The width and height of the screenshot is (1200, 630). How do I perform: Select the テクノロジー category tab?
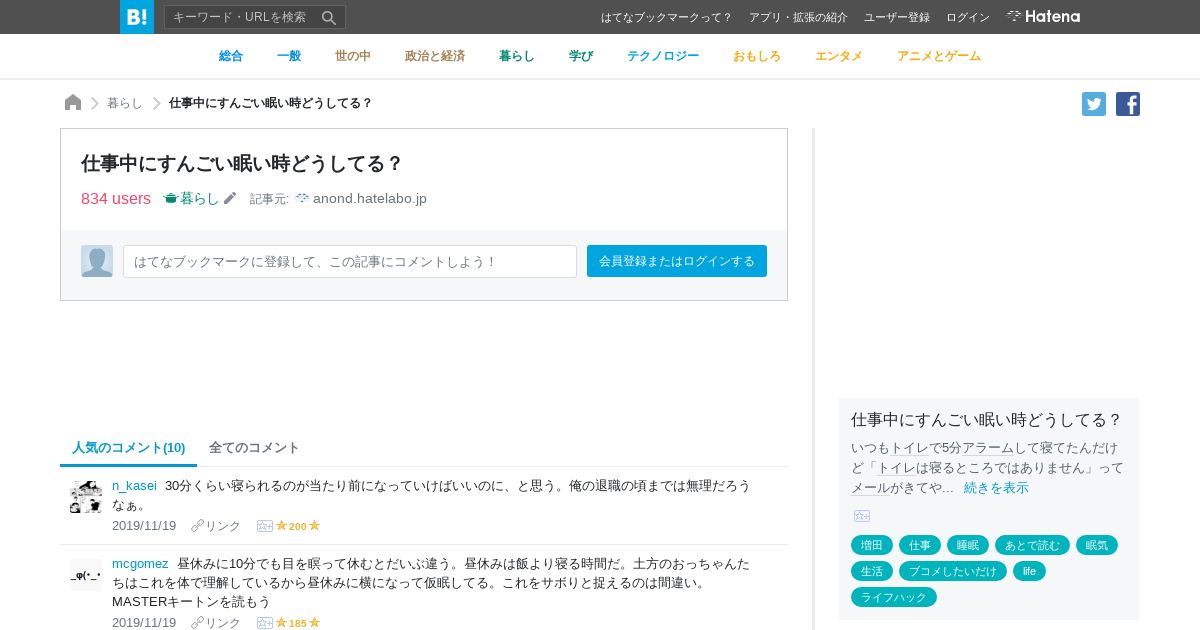663,56
